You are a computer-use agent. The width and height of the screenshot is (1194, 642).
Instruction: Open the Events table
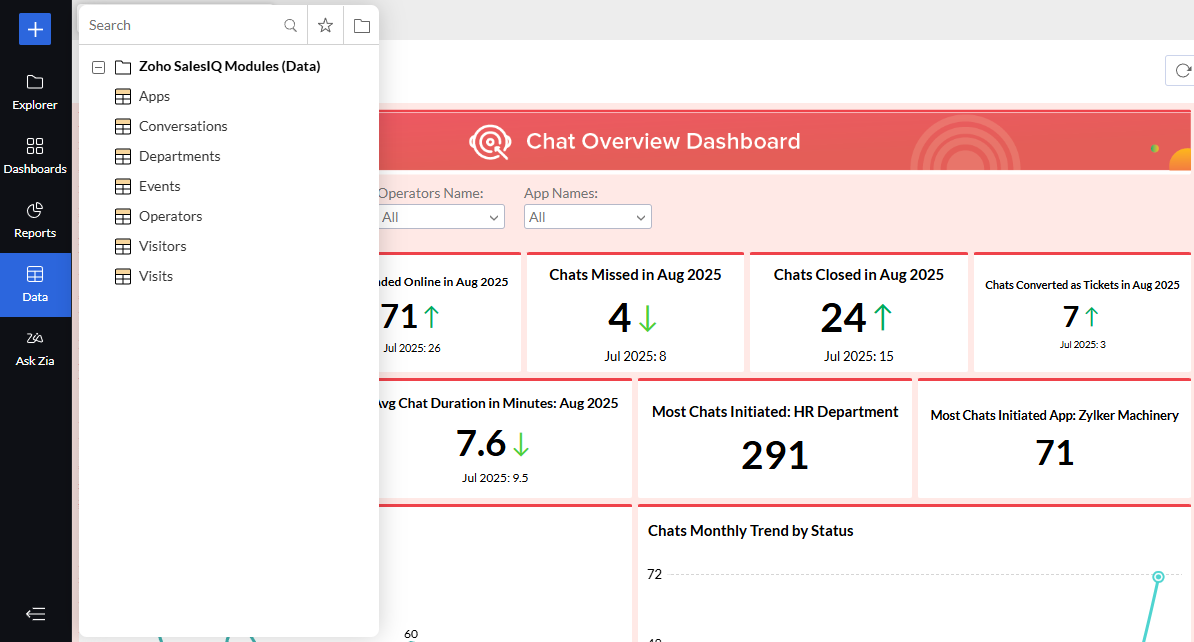click(159, 187)
